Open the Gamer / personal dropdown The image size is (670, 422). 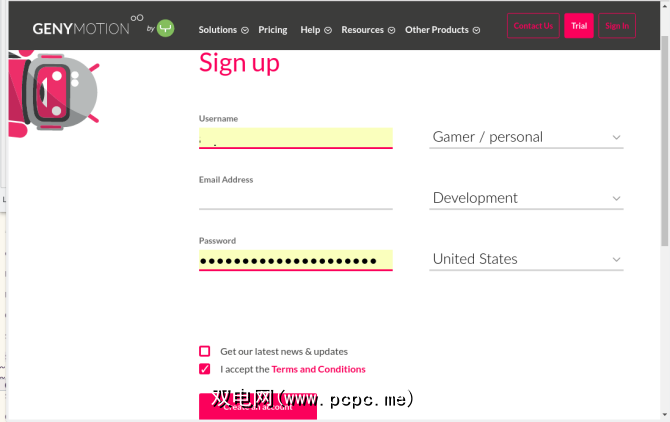pos(526,137)
